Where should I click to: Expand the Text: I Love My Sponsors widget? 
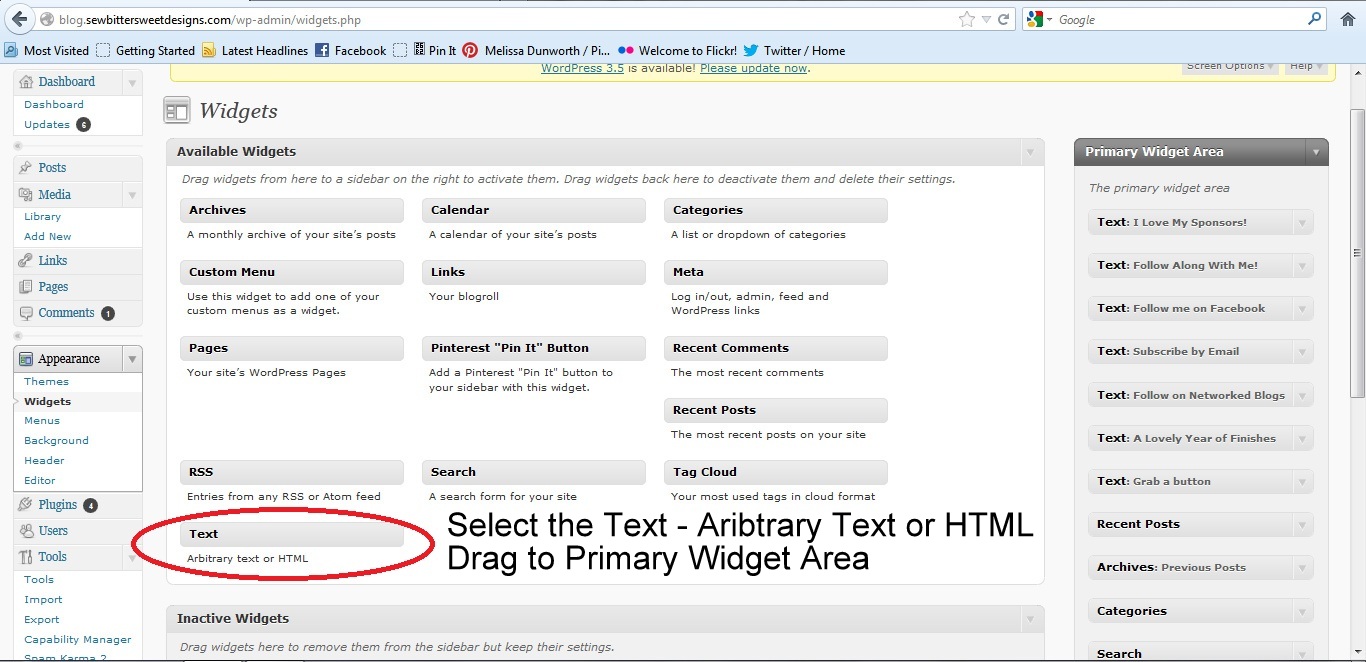(x=1302, y=223)
